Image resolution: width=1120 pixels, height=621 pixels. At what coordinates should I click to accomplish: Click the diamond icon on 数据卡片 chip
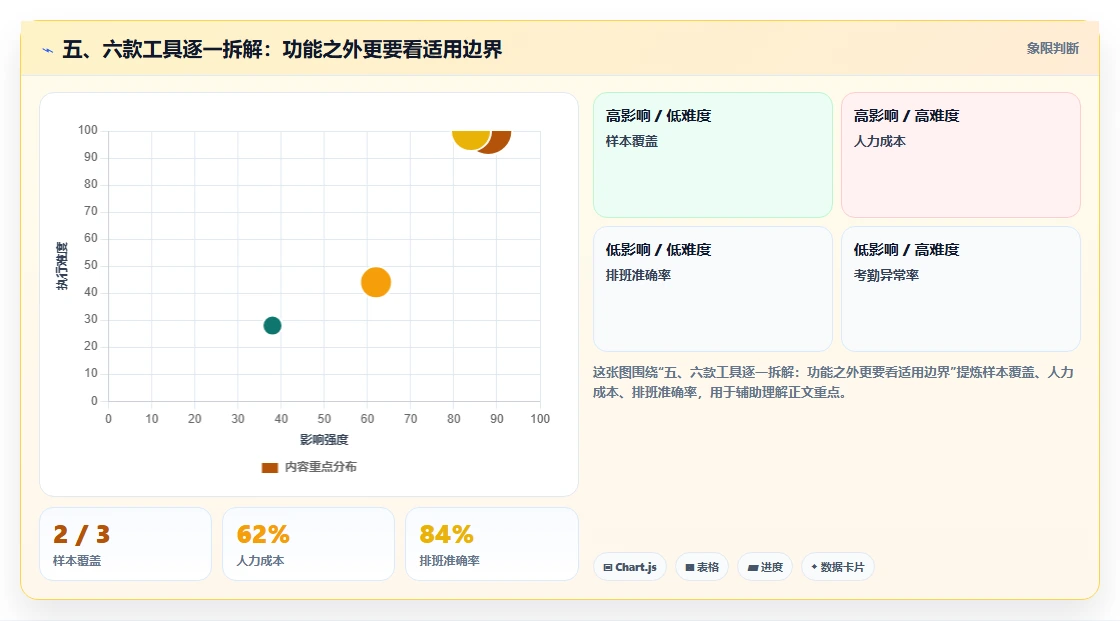[x=814, y=567]
